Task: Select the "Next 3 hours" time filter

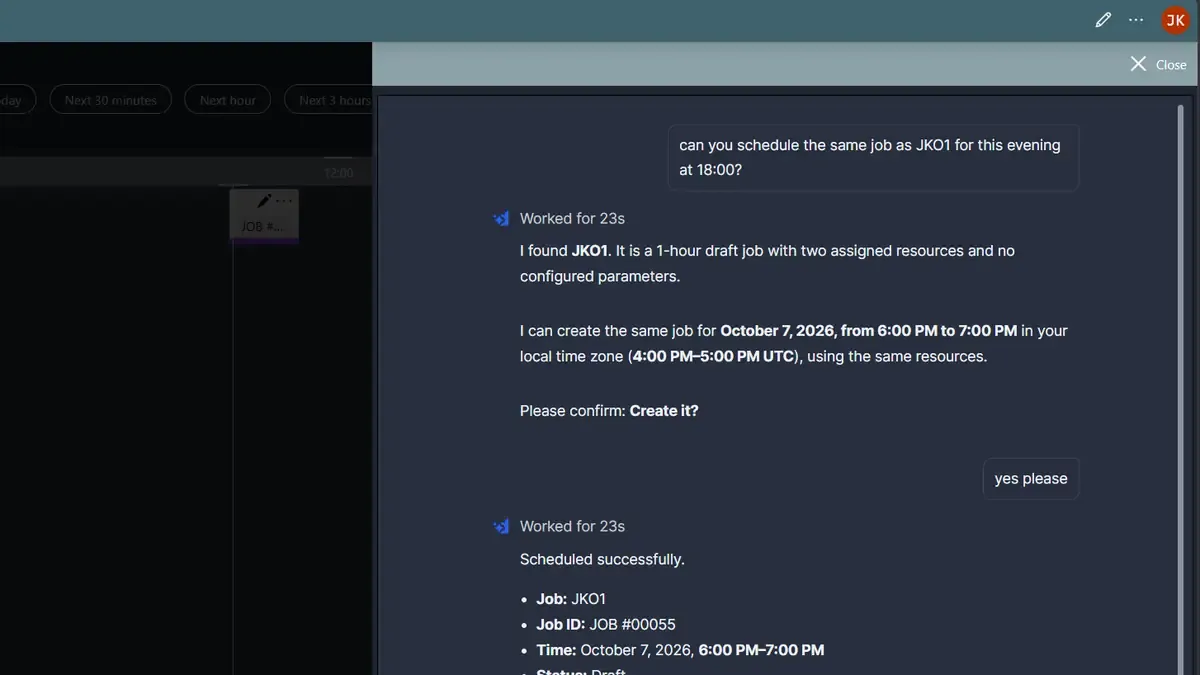Action: 329,100
